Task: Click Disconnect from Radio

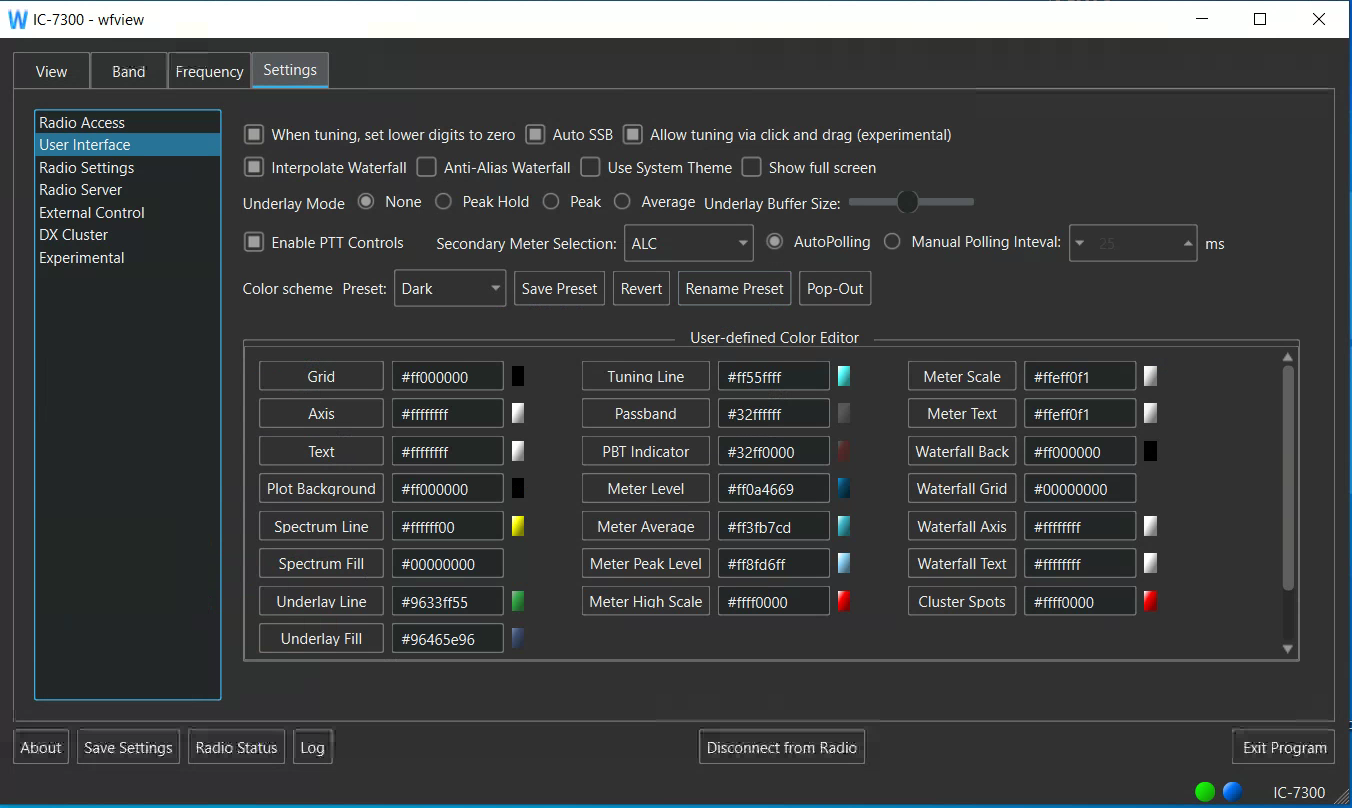Action: click(x=781, y=746)
